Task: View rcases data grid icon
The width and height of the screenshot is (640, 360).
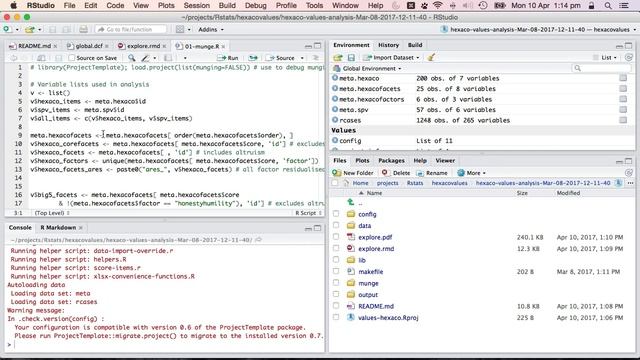Action: click(x=623, y=120)
